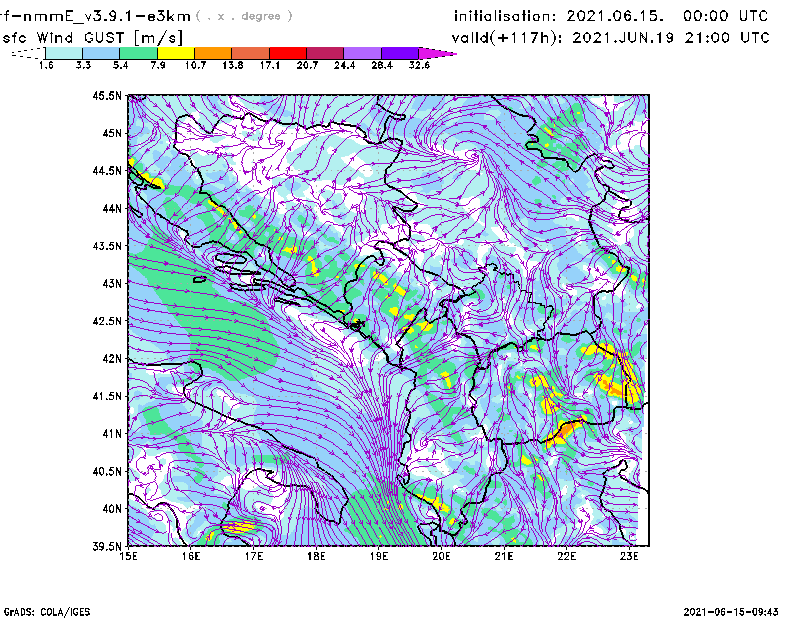Click the '43.5N' latitude label

click(x=107, y=246)
